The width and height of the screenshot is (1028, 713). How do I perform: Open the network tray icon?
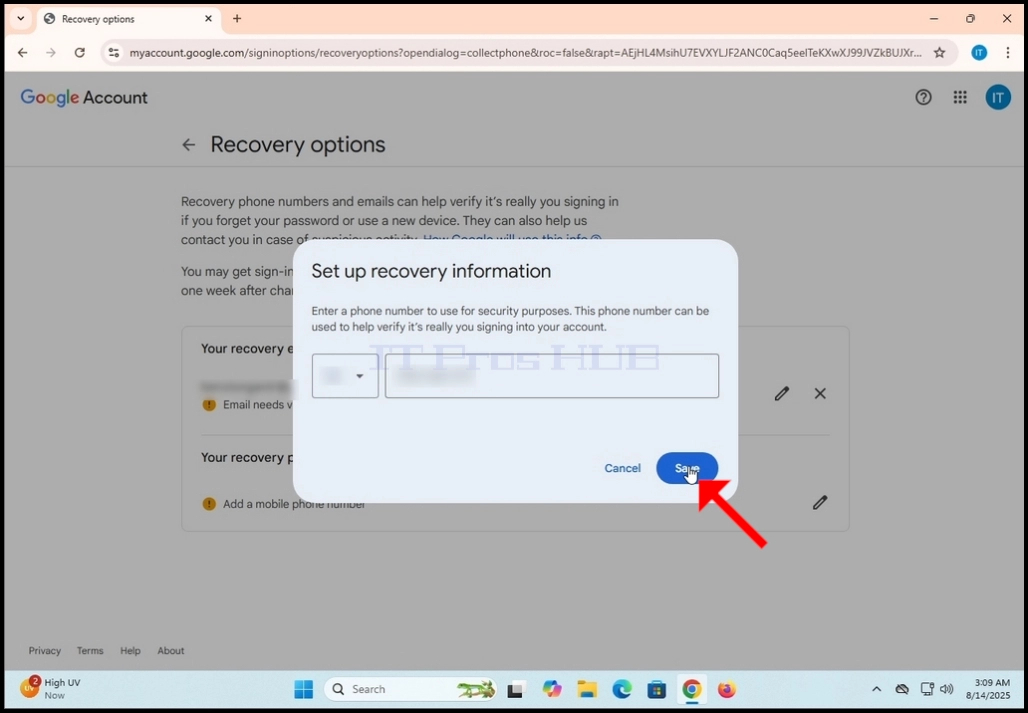927,689
